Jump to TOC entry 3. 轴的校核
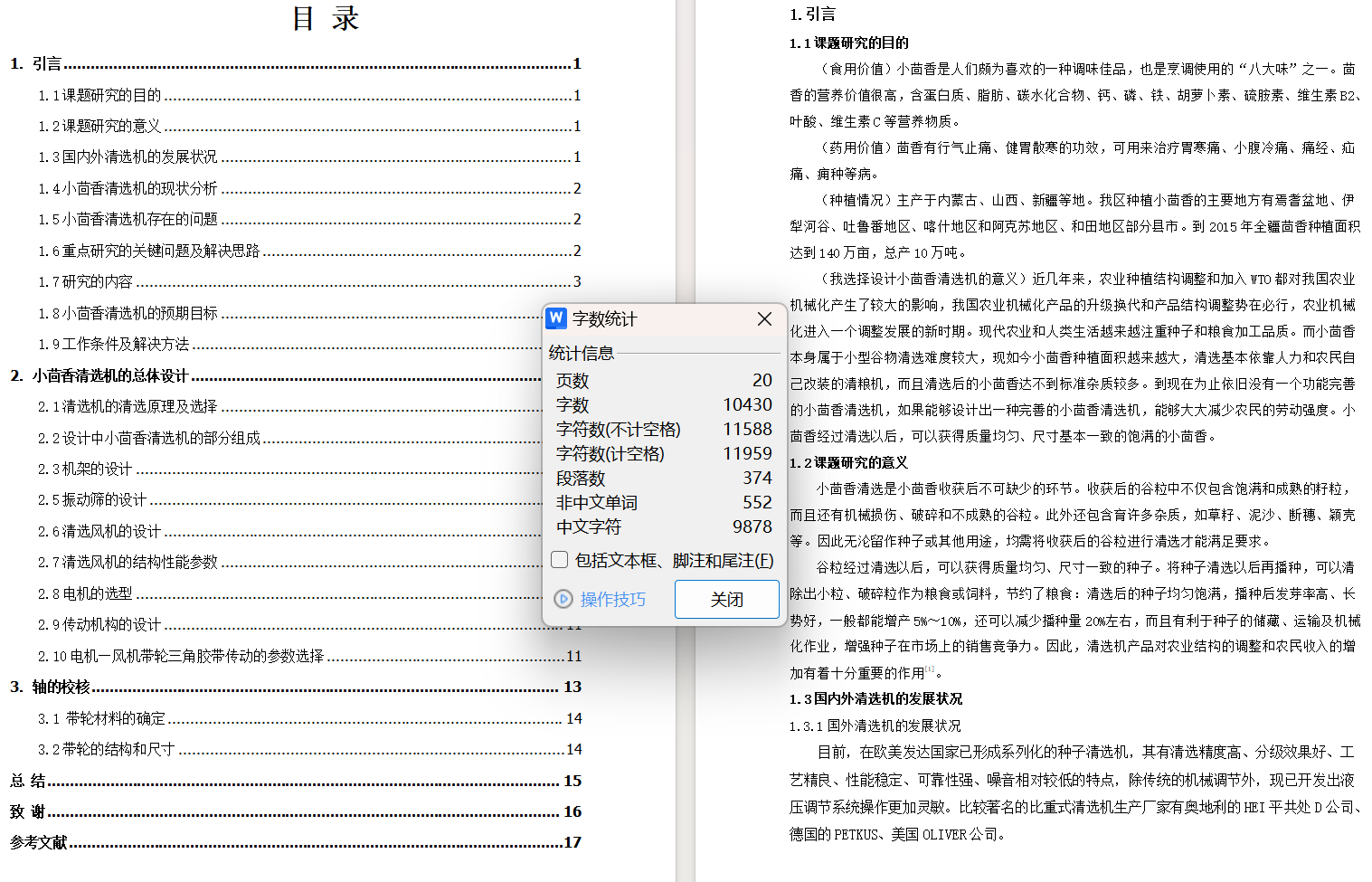1372x882 pixels. click(x=51, y=687)
